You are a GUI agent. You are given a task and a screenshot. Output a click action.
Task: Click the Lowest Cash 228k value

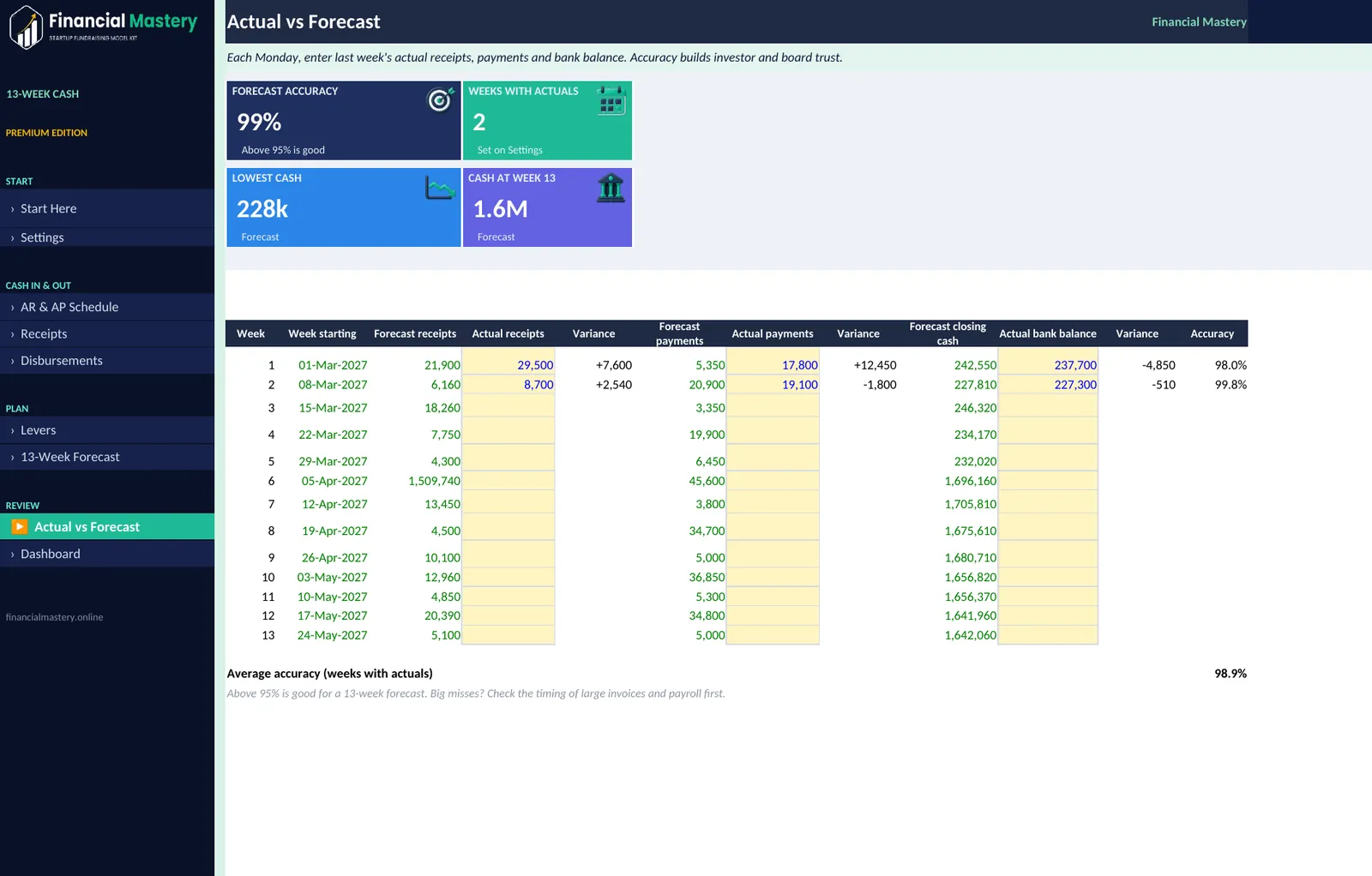coord(262,209)
